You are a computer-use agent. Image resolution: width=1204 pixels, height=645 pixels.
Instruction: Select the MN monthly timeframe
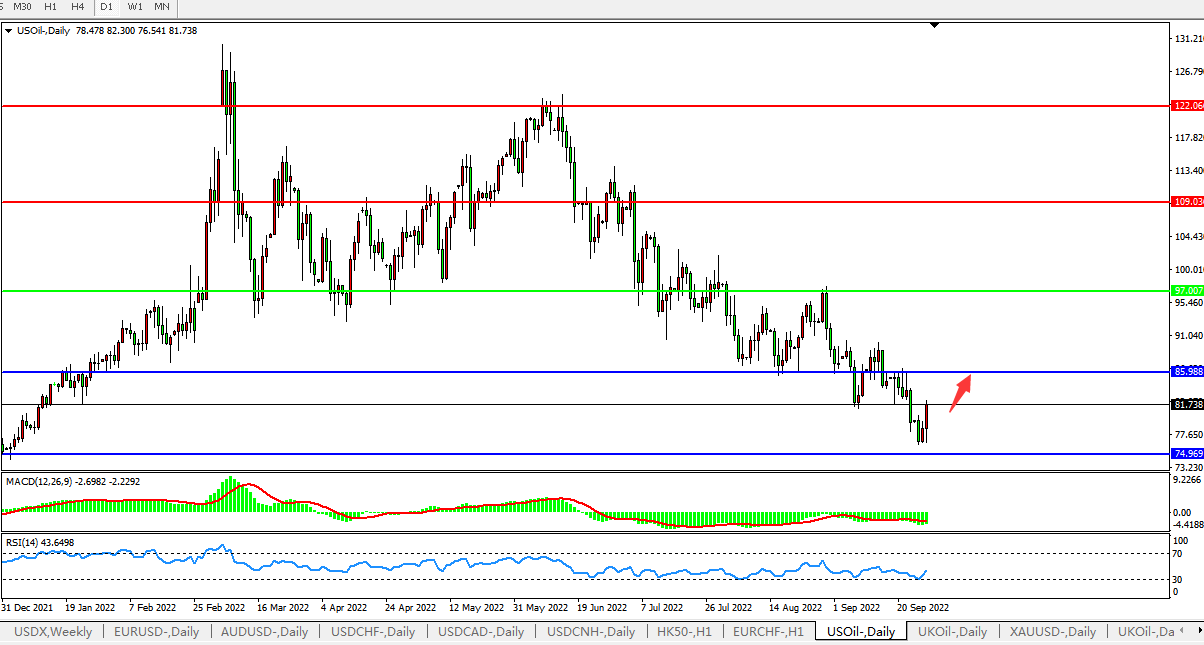[x=161, y=7]
